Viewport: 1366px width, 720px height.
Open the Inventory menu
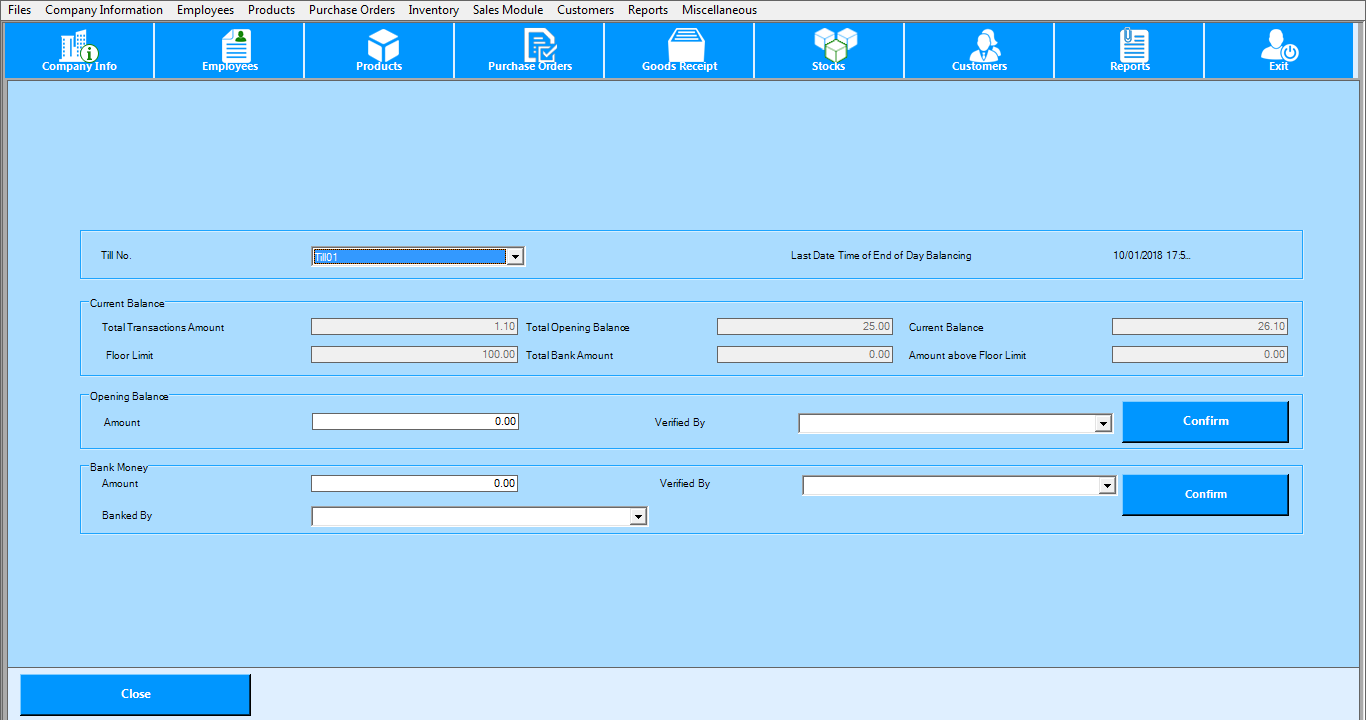point(434,10)
